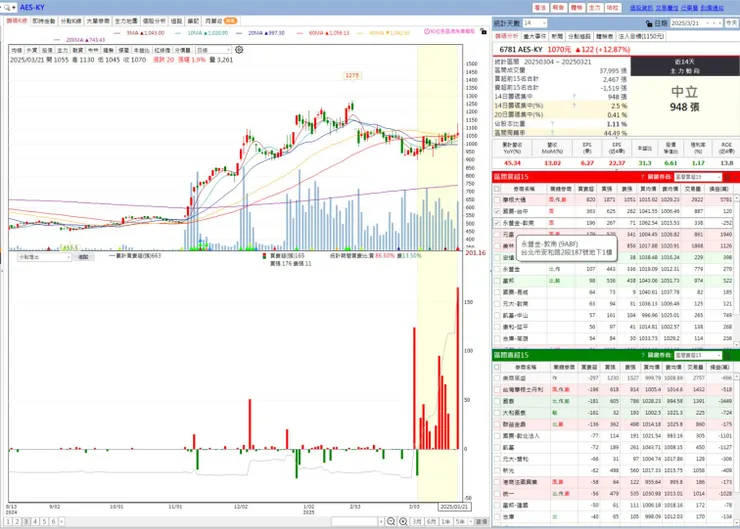Click the 5年 range button
Viewport: 740px width, 529px height.
[460, 521]
